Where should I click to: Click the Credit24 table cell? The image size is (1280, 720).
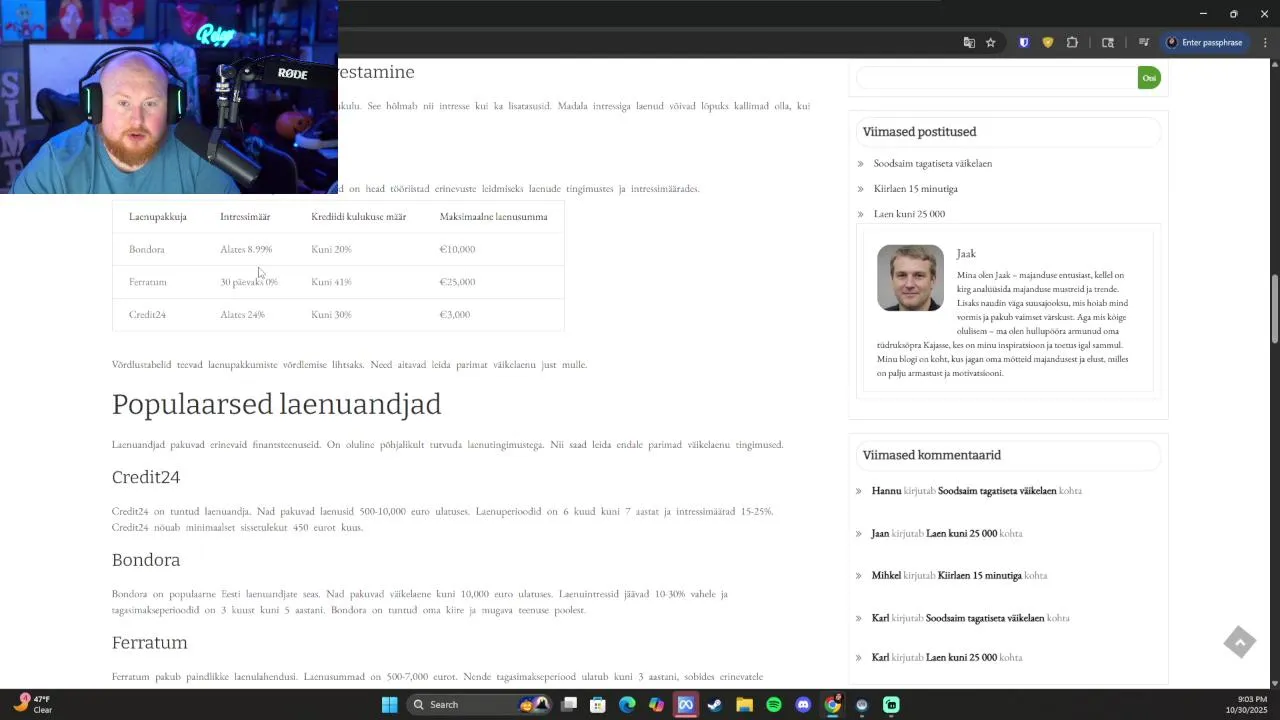(x=147, y=314)
